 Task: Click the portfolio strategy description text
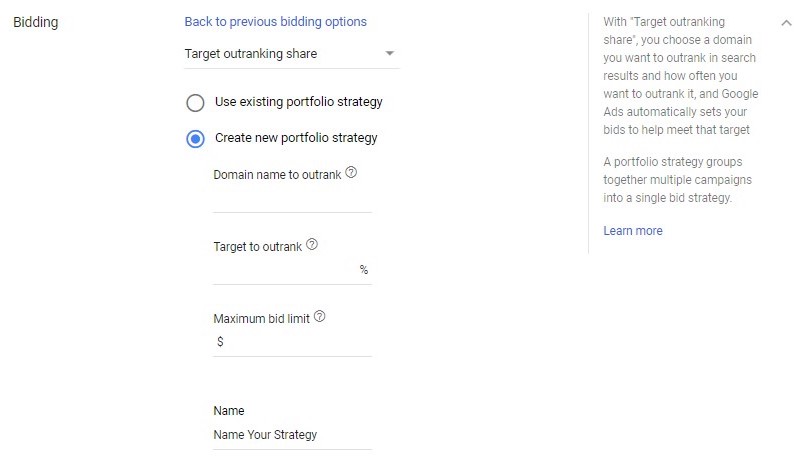point(677,180)
